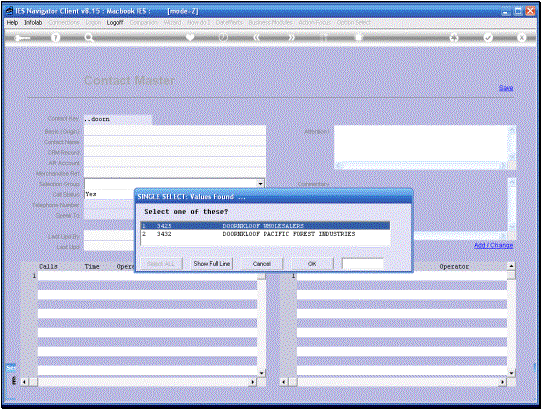The height and width of the screenshot is (409, 541).
Task: Click the double left arrow icon
Action: (257, 37)
